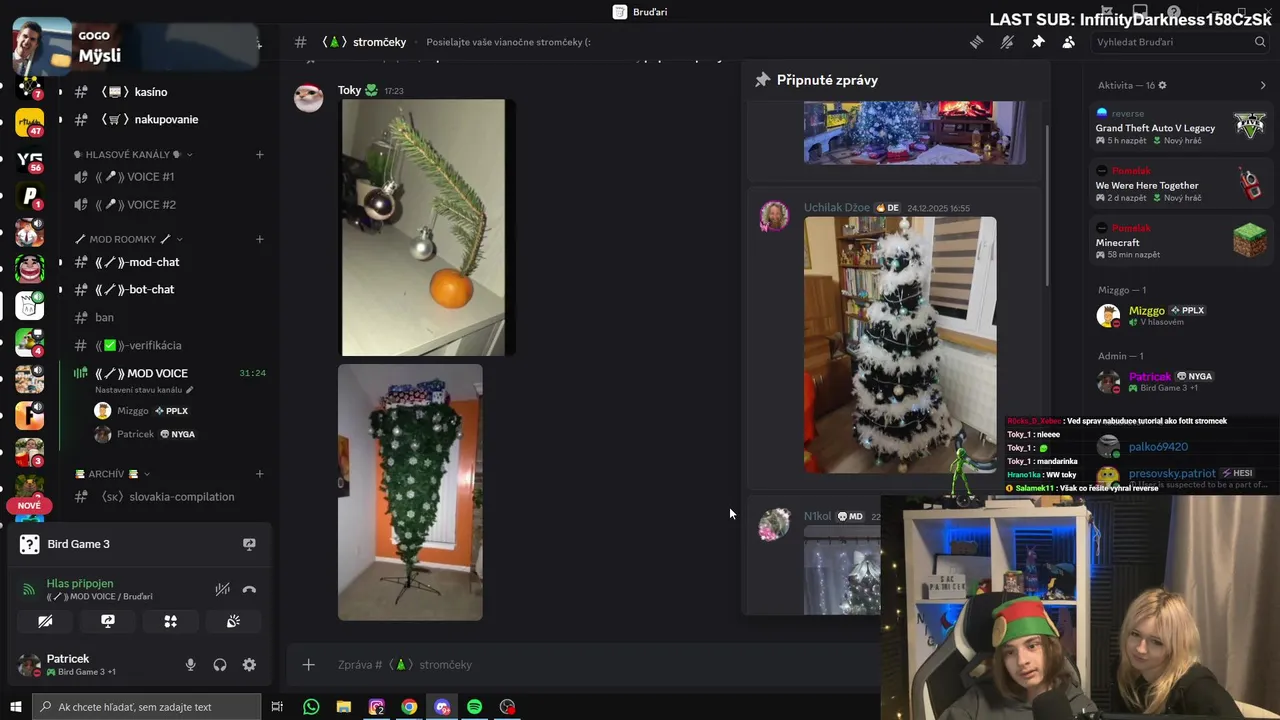This screenshot has width=1280, height=720.
Task: Open We Were Here Together activity
Action: pyautogui.click(x=1180, y=182)
